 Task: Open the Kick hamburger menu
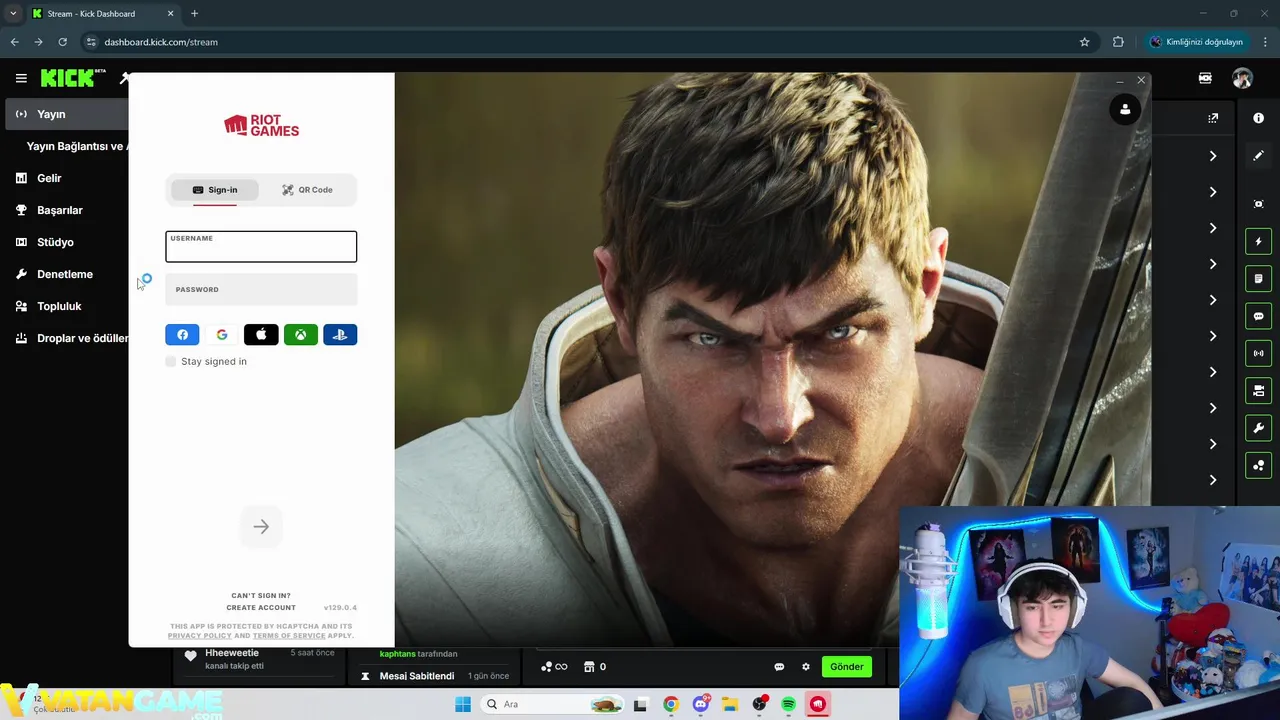[21, 78]
